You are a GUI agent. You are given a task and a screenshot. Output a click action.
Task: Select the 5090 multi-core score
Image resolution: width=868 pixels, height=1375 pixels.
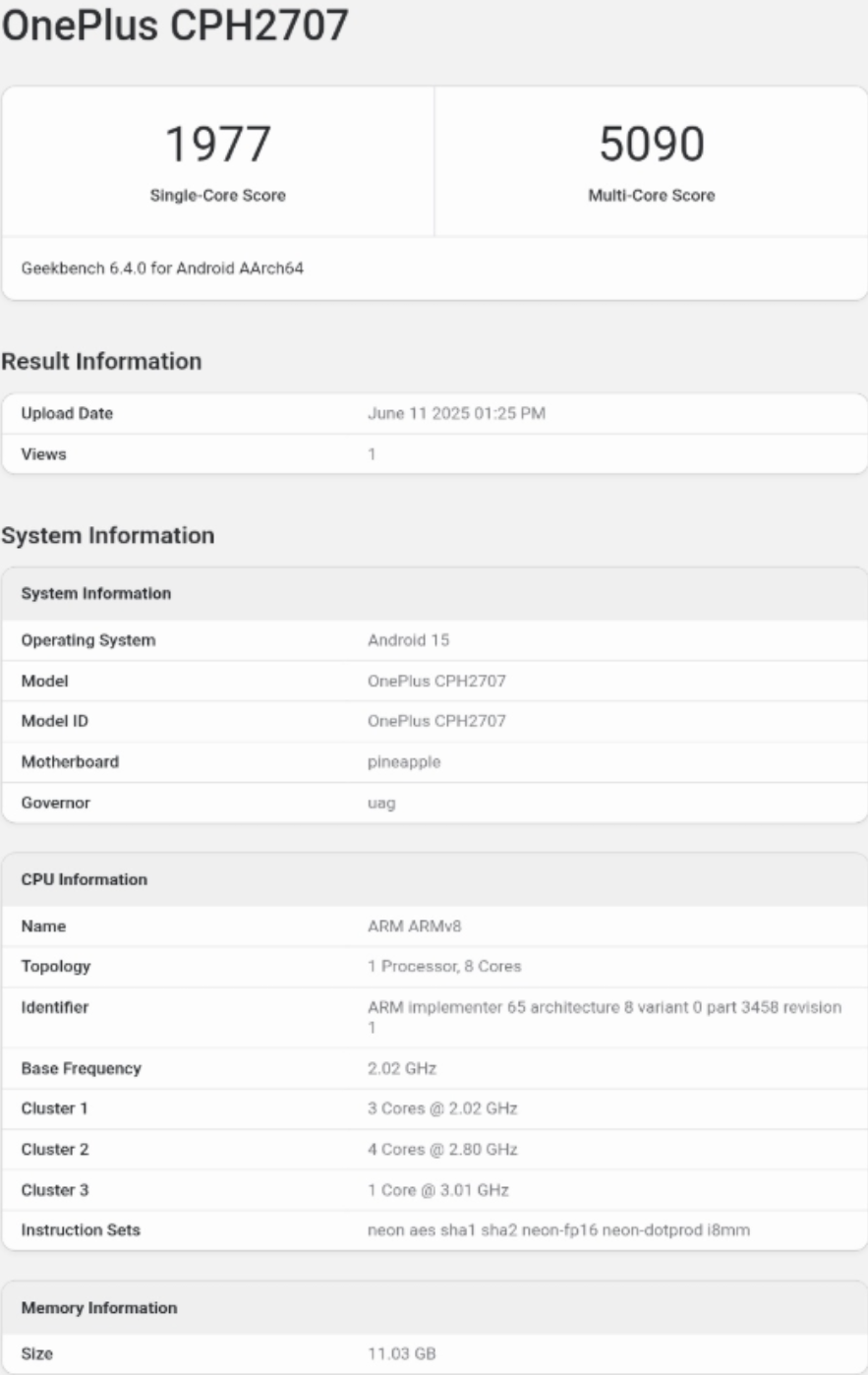click(651, 144)
